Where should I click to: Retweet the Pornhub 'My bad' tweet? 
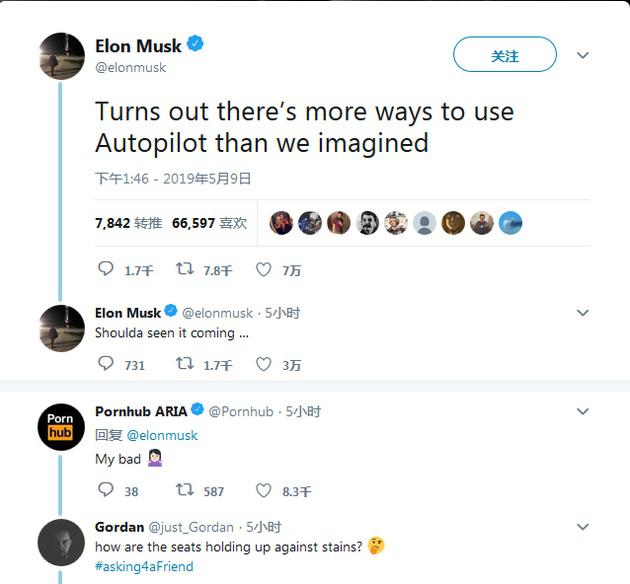[185, 490]
